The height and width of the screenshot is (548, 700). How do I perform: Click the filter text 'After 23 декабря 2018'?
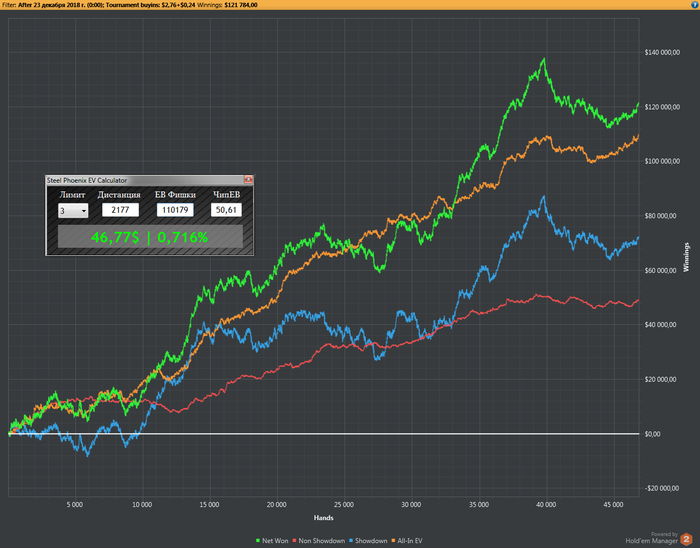pyautogui.click(x=50, y=5)
